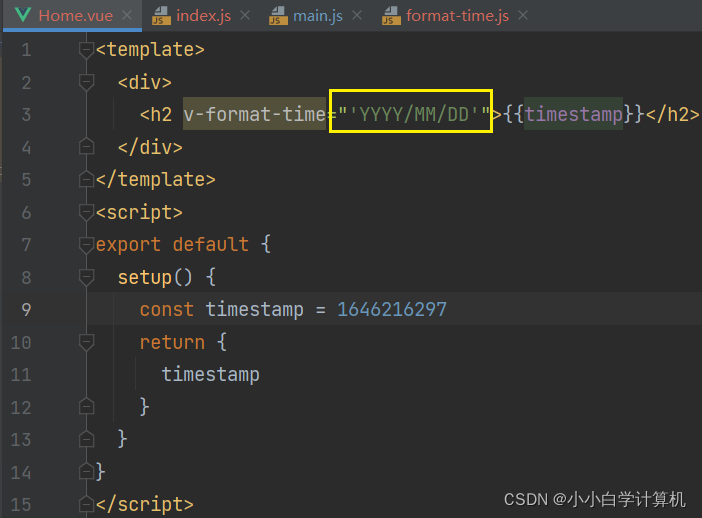Click the closing template fold marker on line 5
Viewport: 702px width, 518px height.
(x=86, y=179)
